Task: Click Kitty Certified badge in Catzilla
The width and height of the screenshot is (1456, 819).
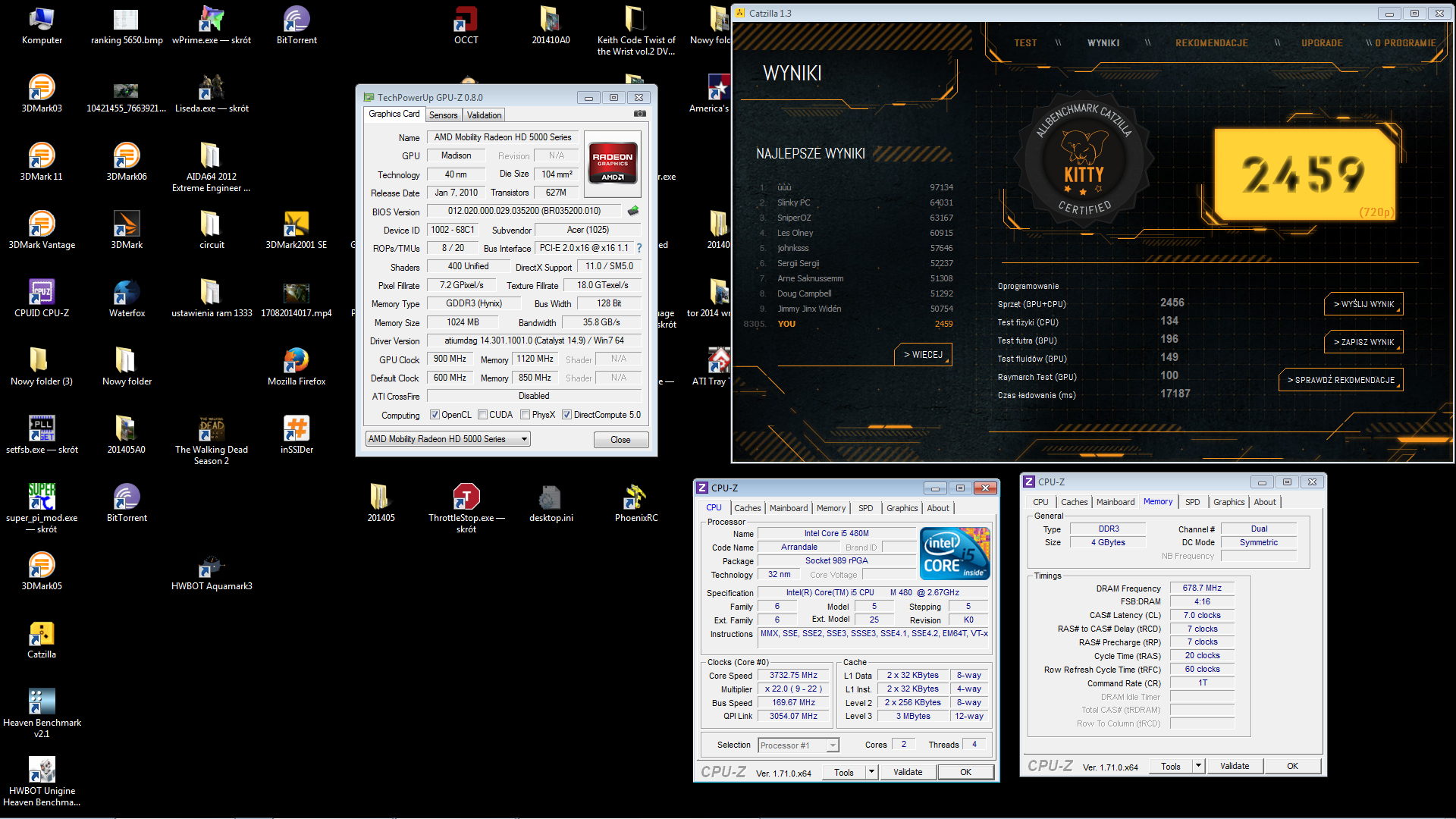Action: [x=1084, y=161]
